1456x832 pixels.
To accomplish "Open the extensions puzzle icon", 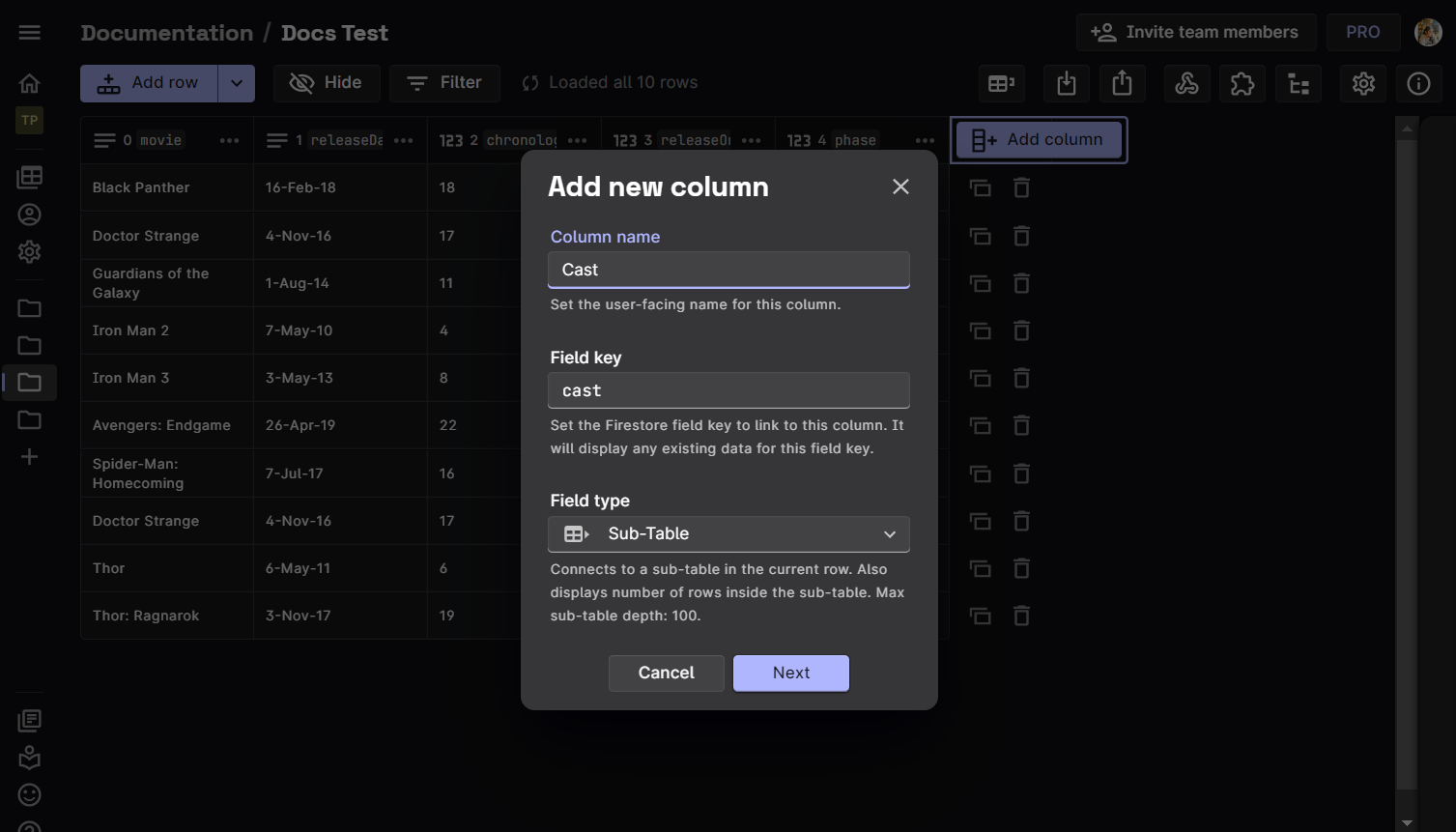I will point(1242,84).
